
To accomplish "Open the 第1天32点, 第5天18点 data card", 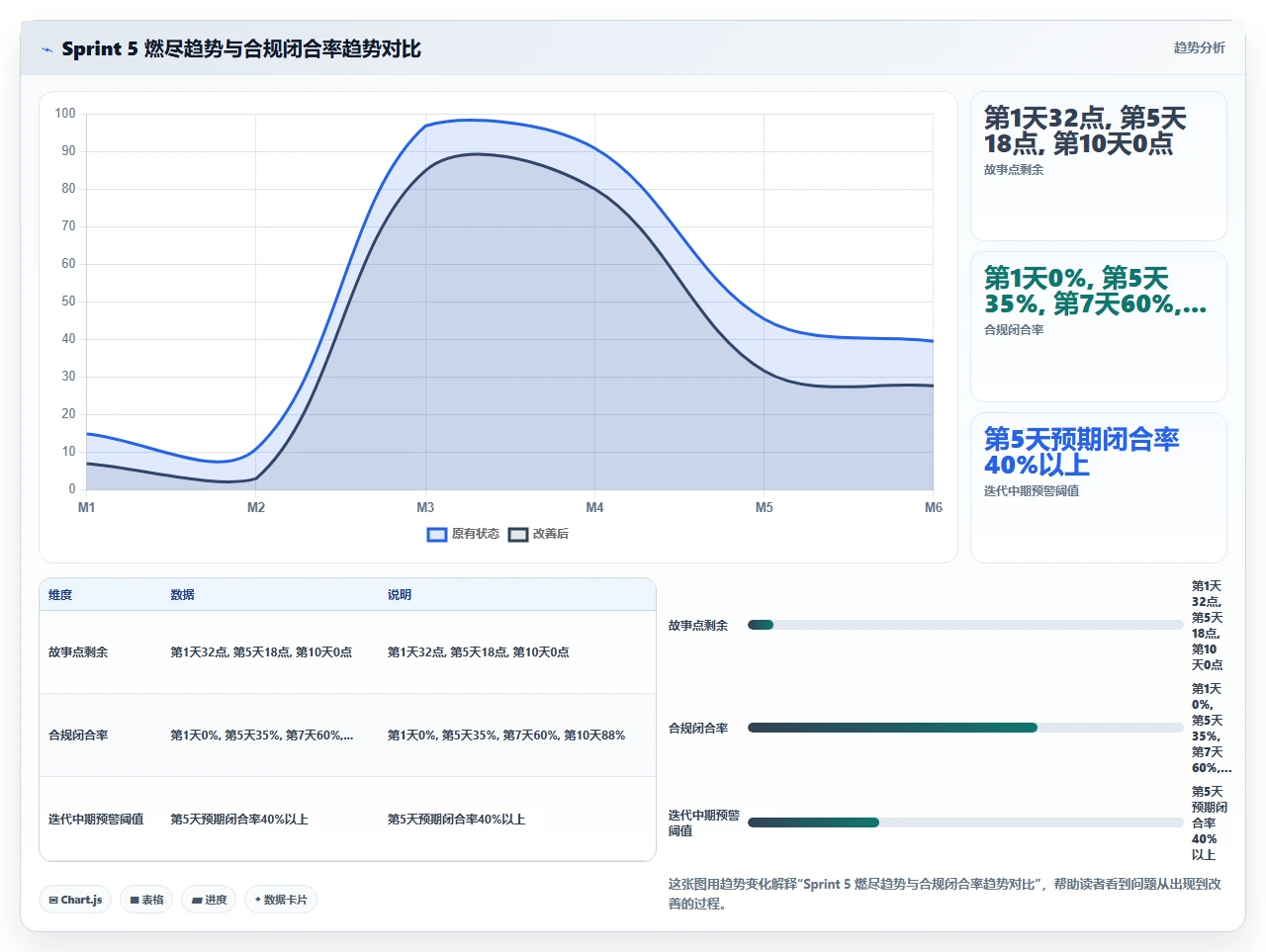I will (x=1099, y=166).
